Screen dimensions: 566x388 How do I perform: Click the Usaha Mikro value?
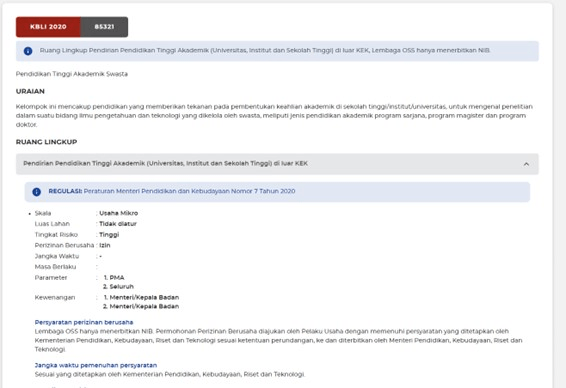[119, 213]
